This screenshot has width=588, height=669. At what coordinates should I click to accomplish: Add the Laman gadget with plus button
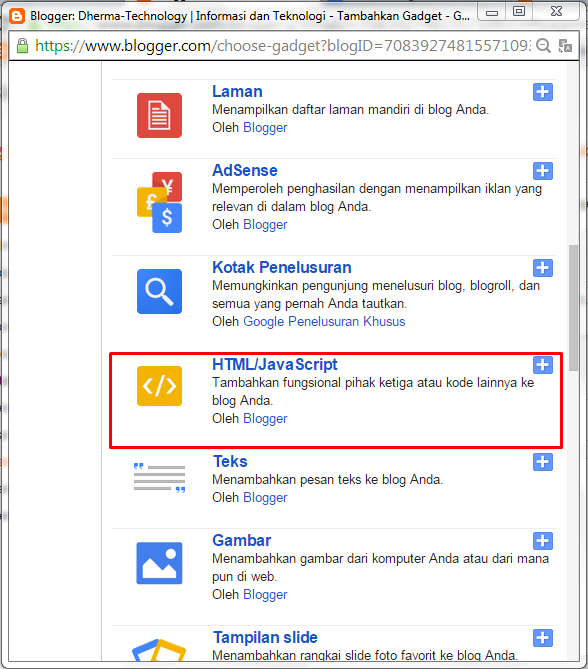543,92
